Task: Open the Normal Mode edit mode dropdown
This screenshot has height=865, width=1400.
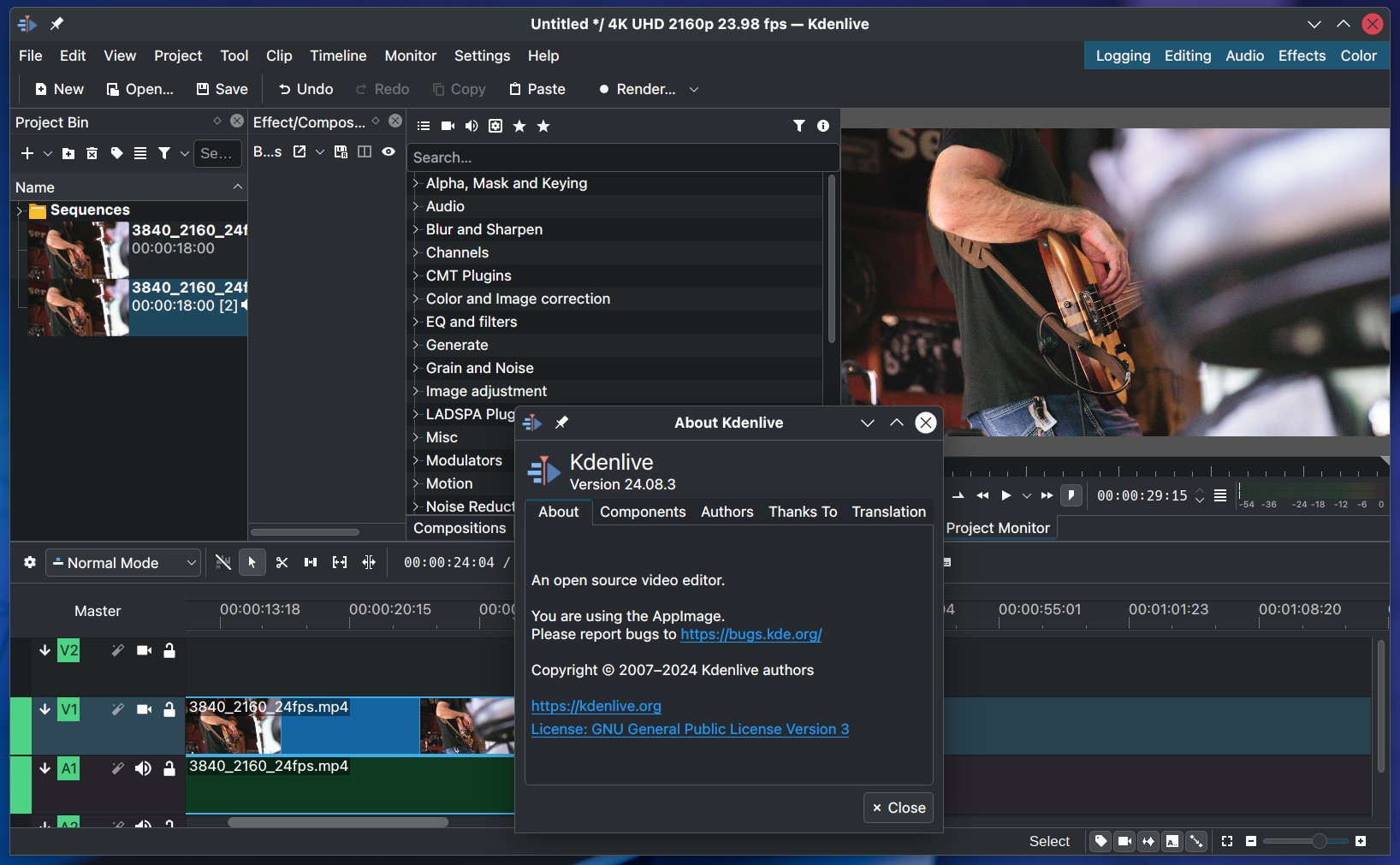Action: click(123, 562)
